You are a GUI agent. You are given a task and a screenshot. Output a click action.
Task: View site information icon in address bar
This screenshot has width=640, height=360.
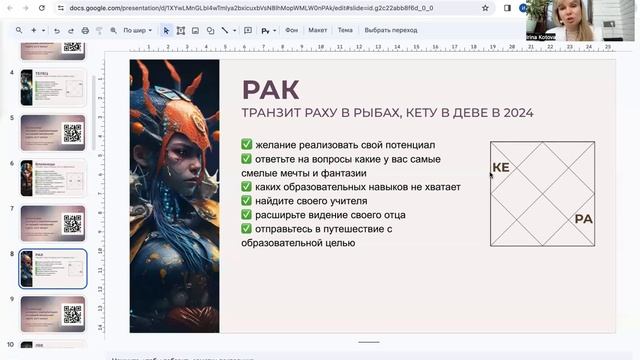tap(61, 8)
